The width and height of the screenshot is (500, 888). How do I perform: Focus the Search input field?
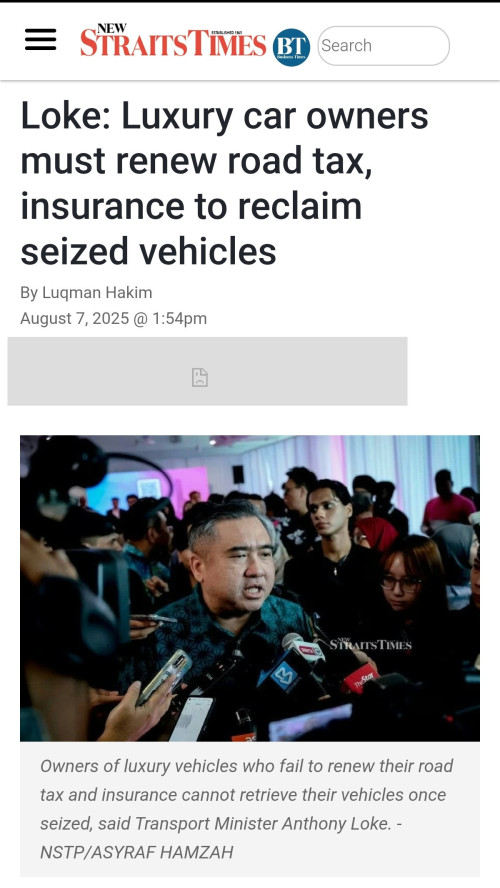point(383,45)
